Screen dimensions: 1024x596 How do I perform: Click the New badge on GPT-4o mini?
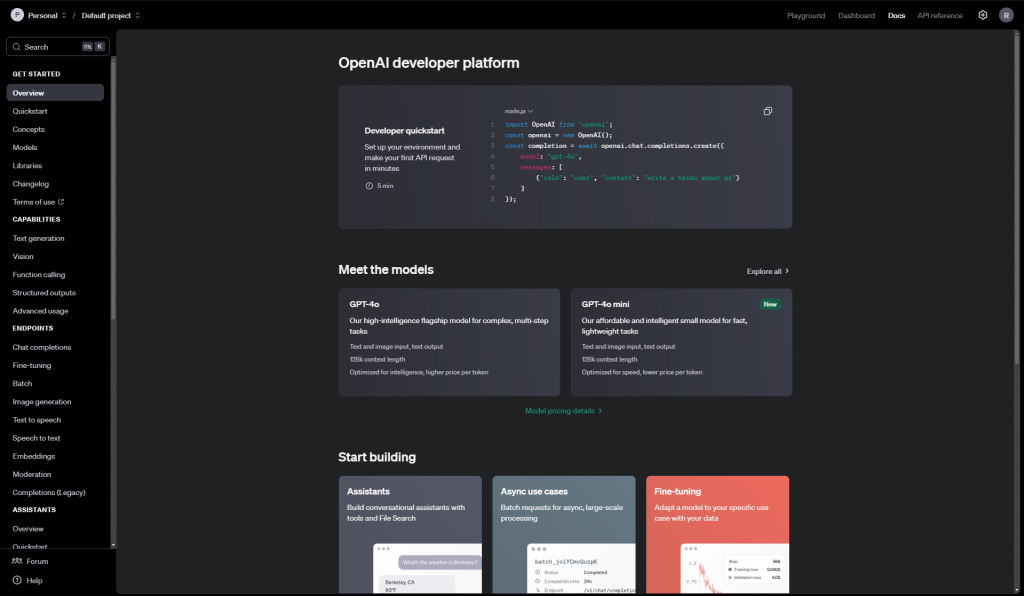770,304
